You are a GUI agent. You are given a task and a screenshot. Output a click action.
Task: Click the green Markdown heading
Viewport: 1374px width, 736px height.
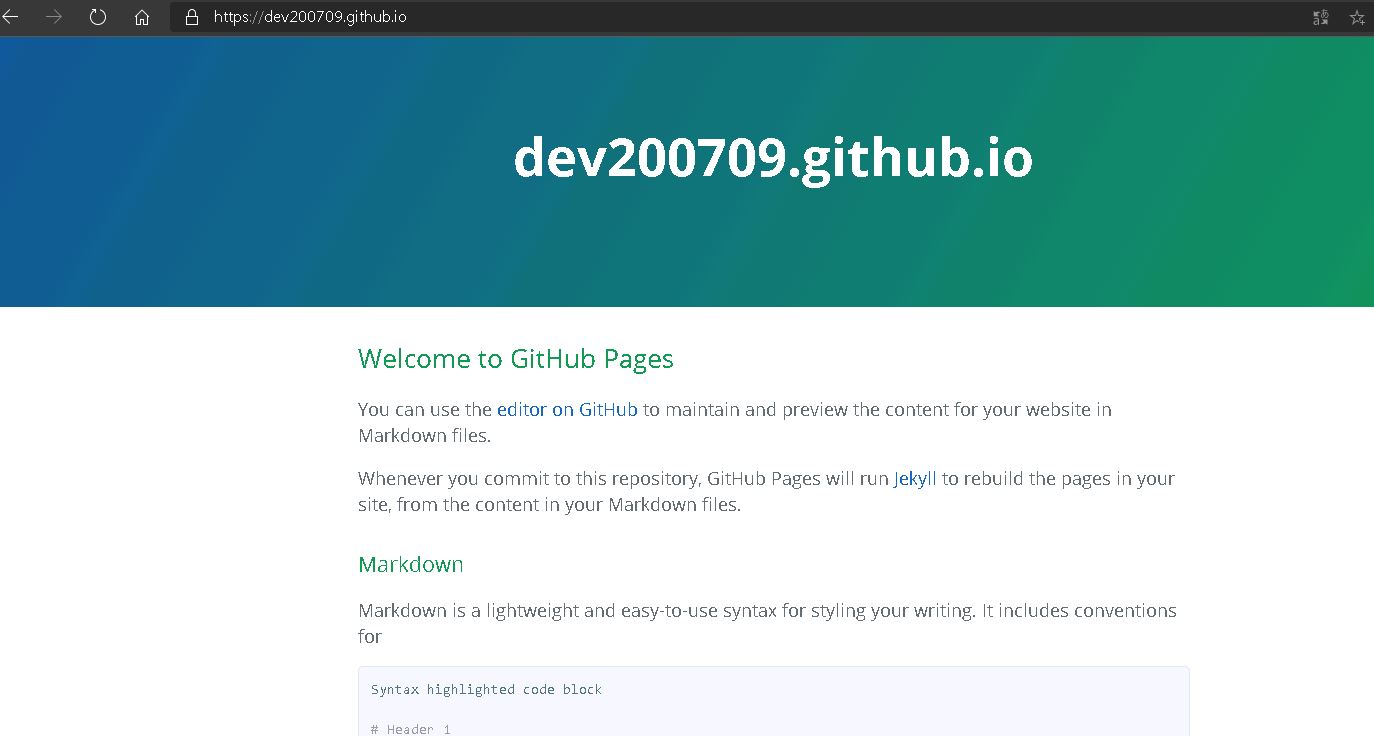[x=411, y=564]
